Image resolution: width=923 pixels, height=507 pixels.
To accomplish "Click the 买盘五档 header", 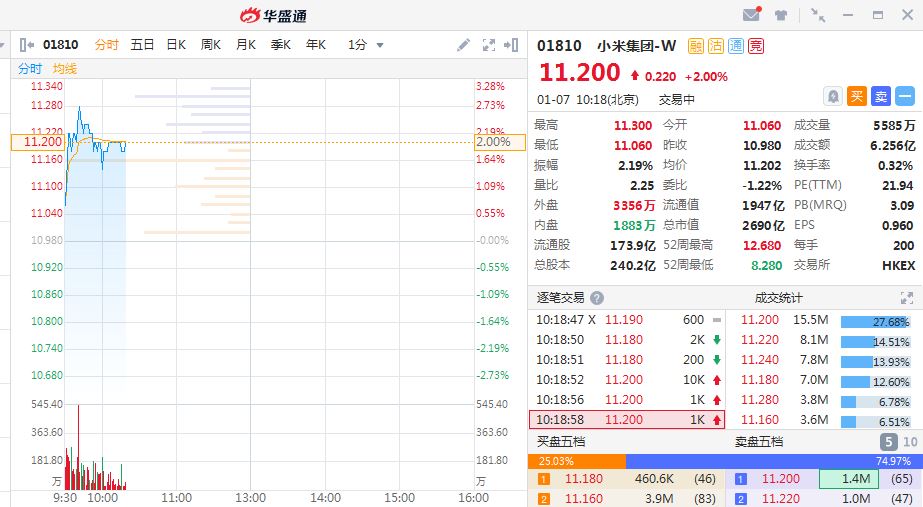I will click(560, 442).
